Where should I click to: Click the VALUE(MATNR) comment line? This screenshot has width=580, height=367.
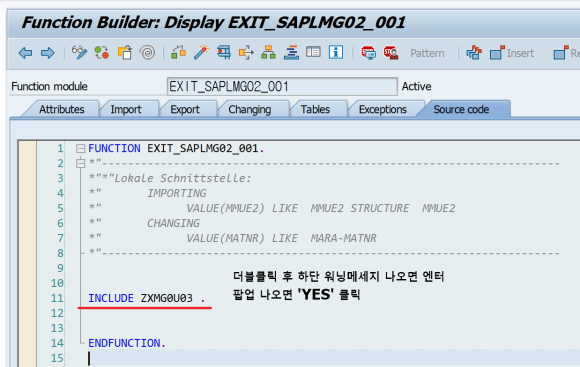tap(281, 238)
